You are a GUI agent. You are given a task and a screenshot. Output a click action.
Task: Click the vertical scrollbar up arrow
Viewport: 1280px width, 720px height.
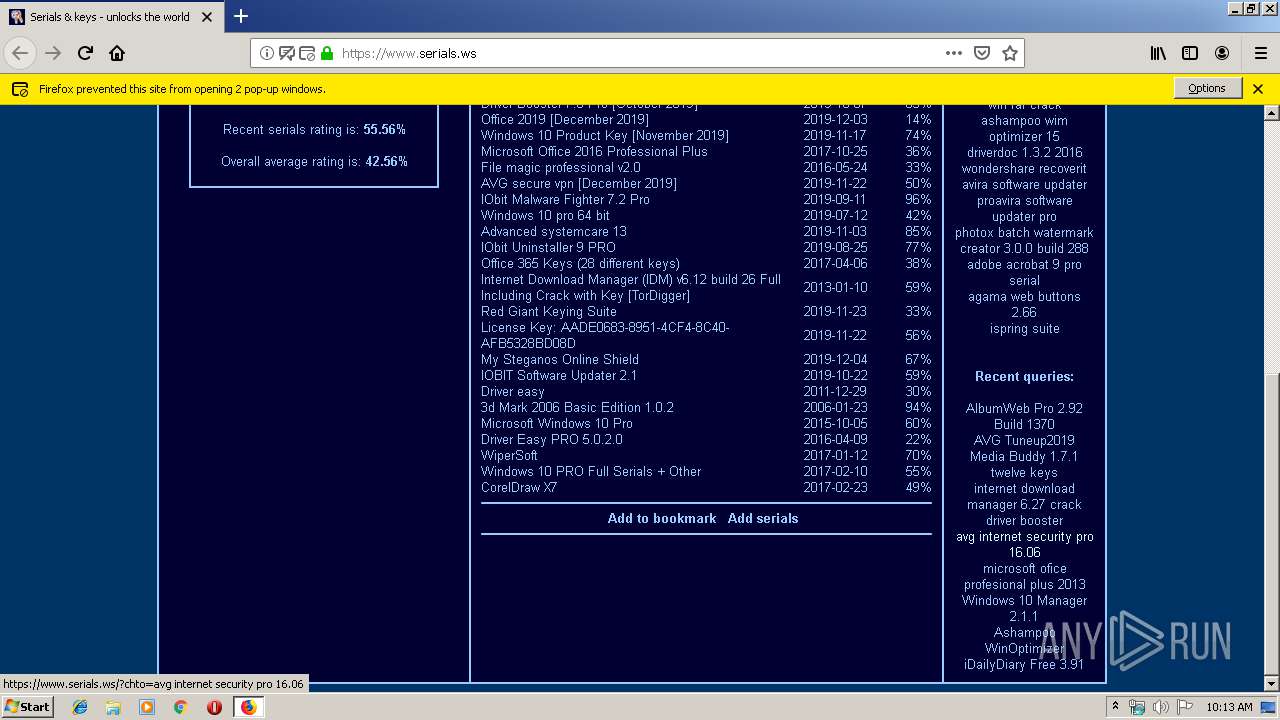tap(1271, 113)
